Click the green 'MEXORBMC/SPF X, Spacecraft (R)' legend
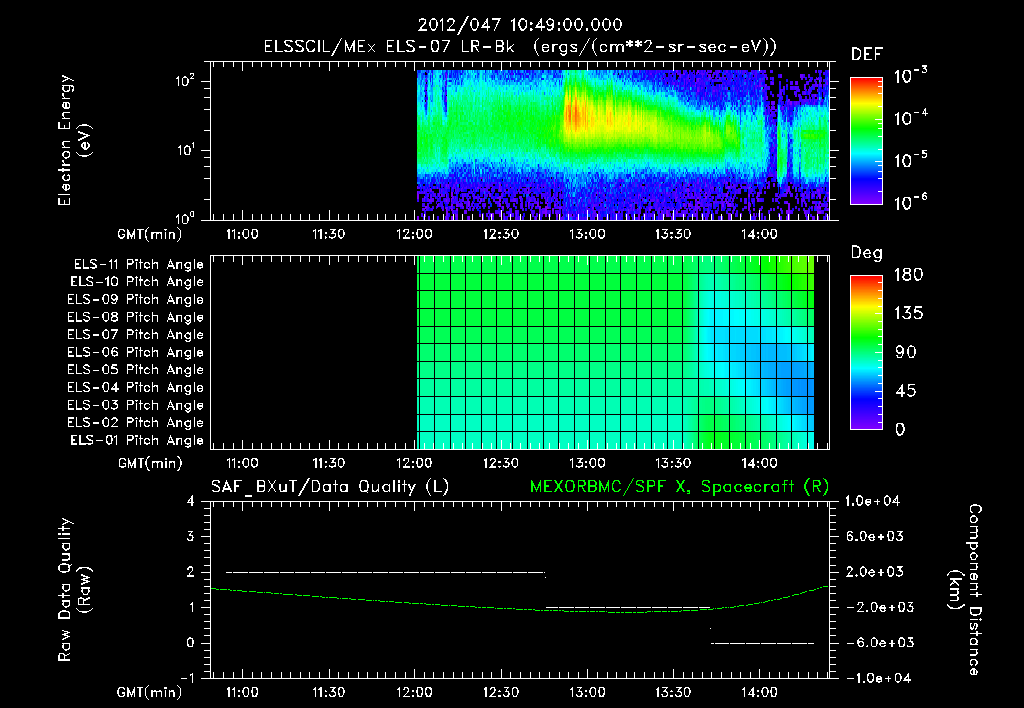 [x=679, y=487]
